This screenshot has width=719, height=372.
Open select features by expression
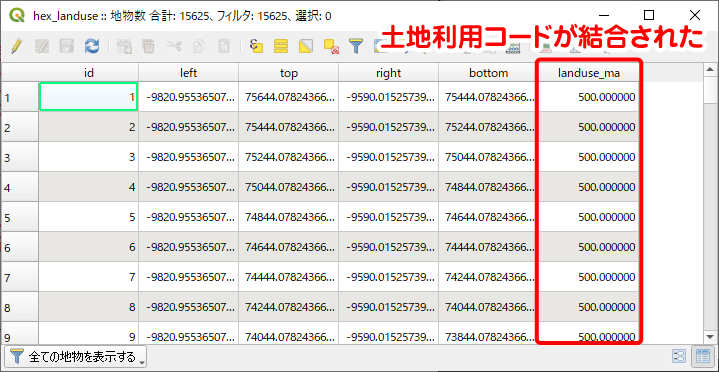tap(256, 45)
